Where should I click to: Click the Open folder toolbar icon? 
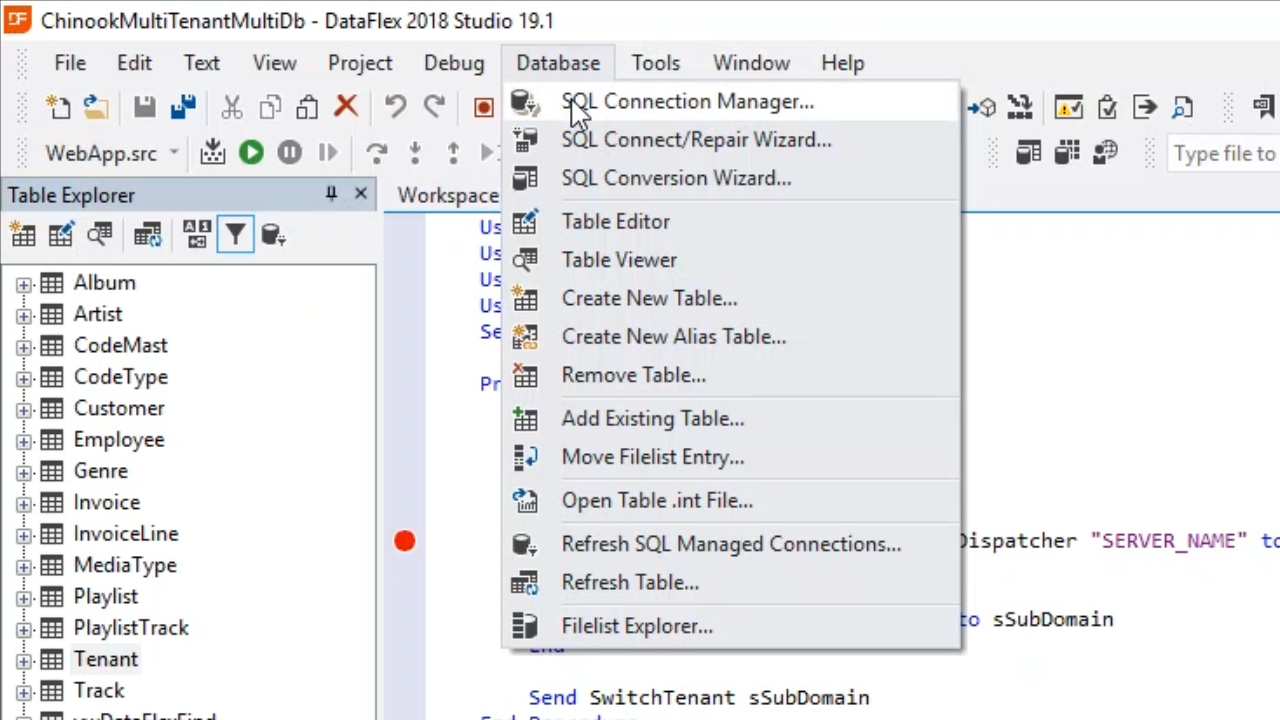coord(96,107)
